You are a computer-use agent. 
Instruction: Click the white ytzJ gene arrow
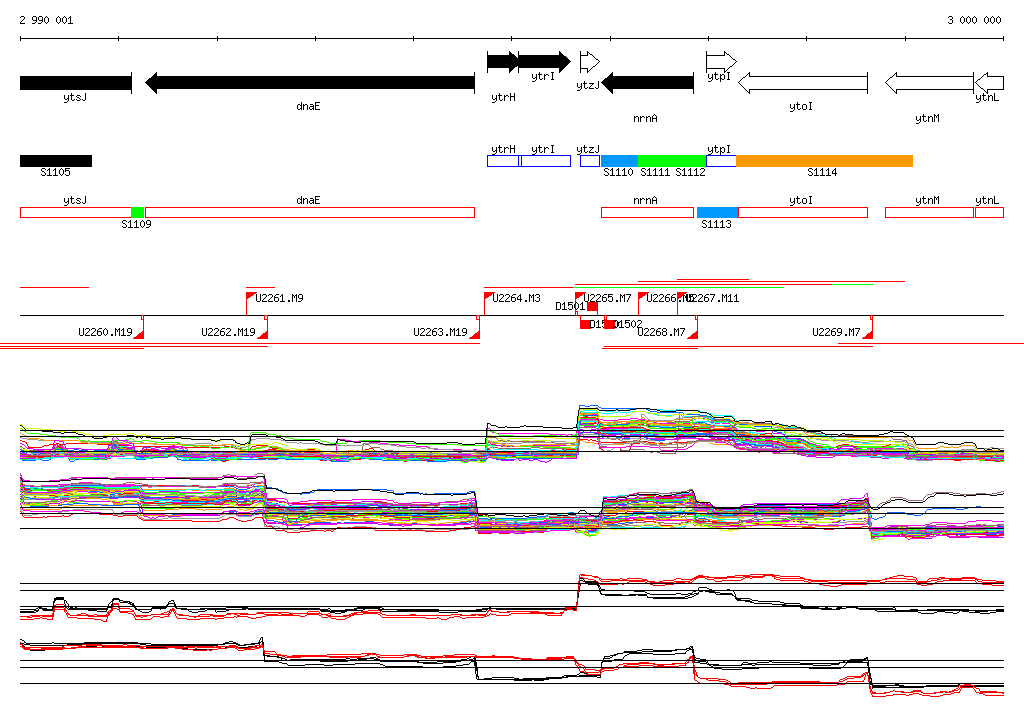[590, 62]
